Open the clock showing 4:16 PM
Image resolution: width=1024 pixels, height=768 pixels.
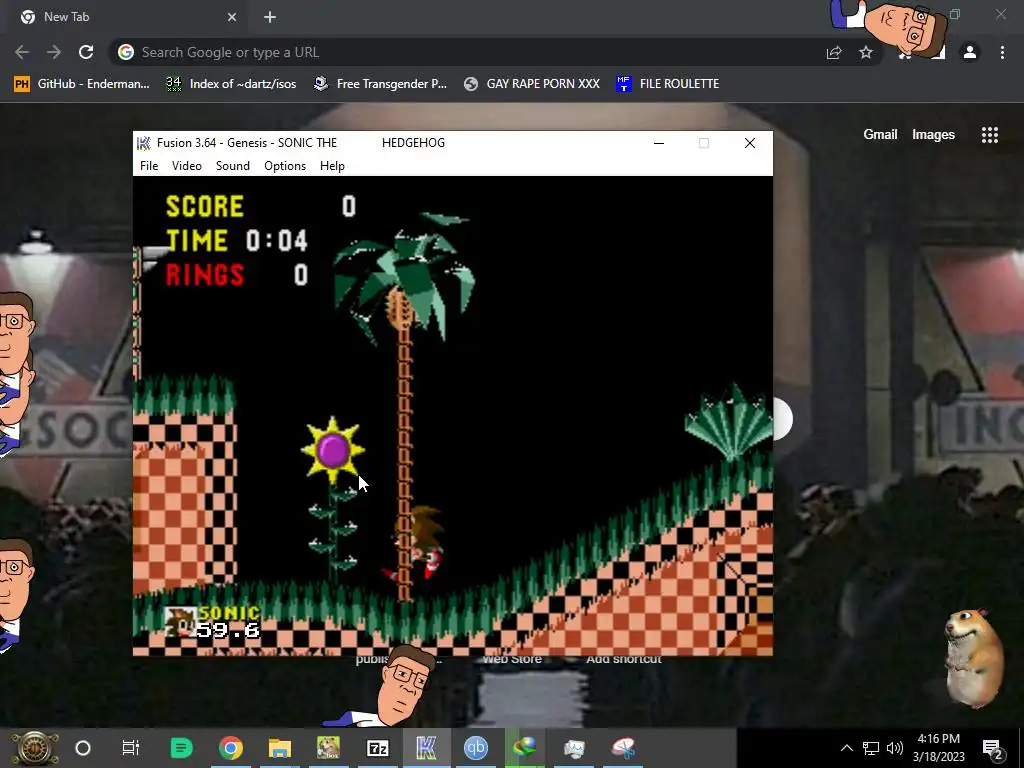click(938, 748)
